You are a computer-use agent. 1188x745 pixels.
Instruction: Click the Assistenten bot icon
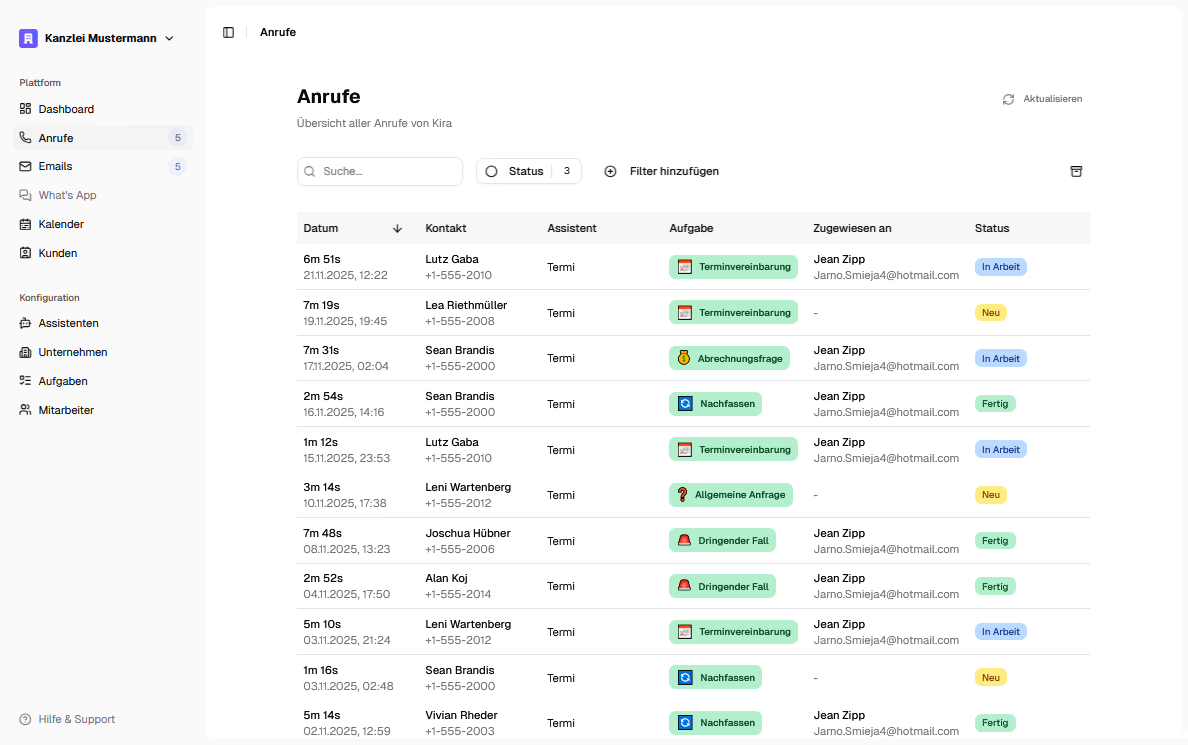pyautogui.click(x=25, y=323)
